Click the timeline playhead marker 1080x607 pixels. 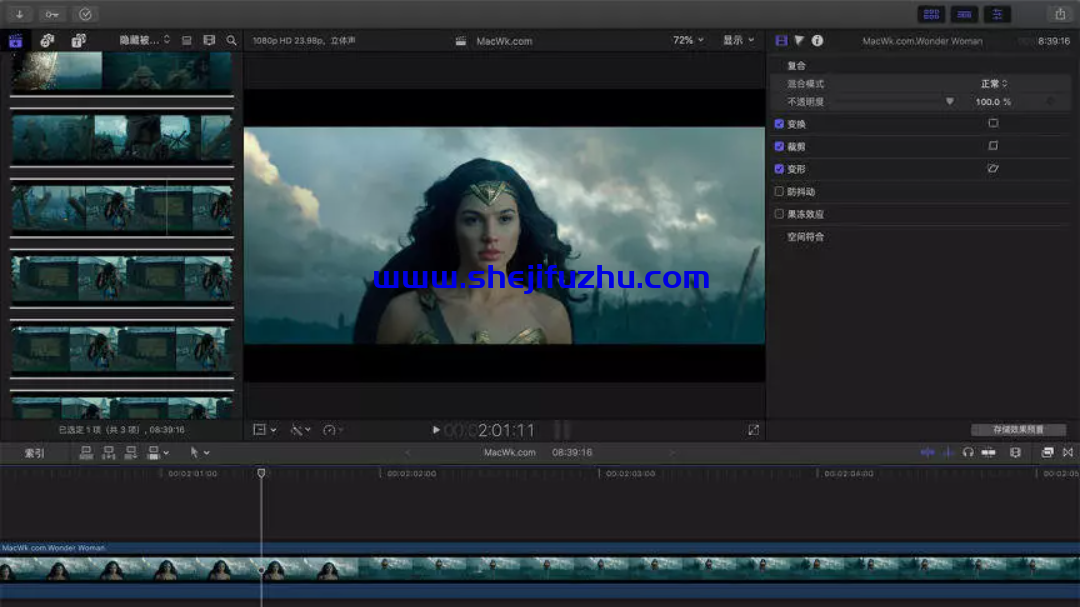pos(261,473)
